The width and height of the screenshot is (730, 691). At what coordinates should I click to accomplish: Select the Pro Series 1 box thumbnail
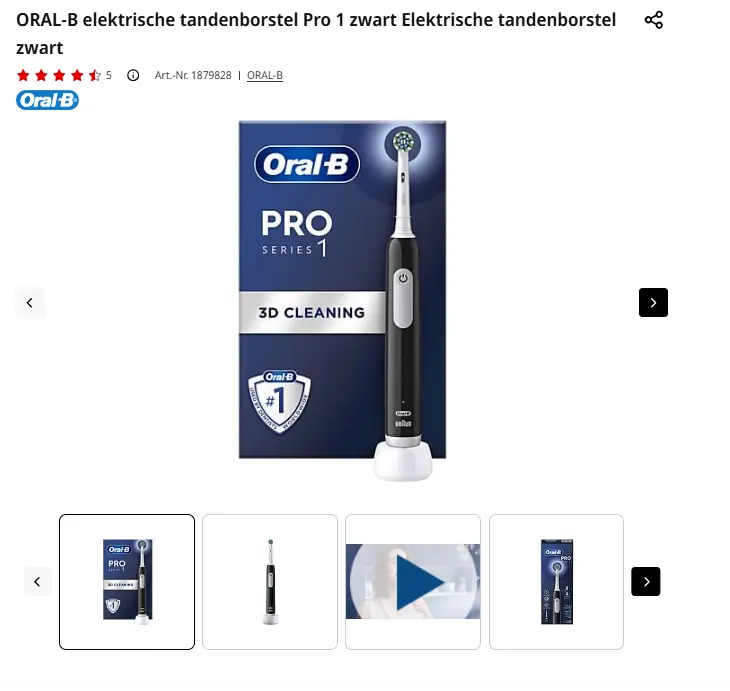127,582
